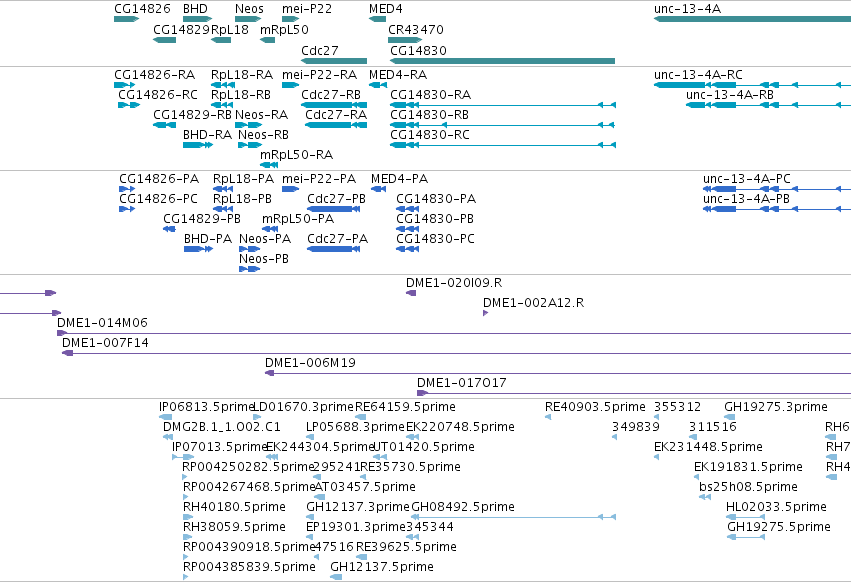Click the unc-13-4A-RC transcript label
Image resolution: width=851 pixels, height=582 pixels.
698,74
